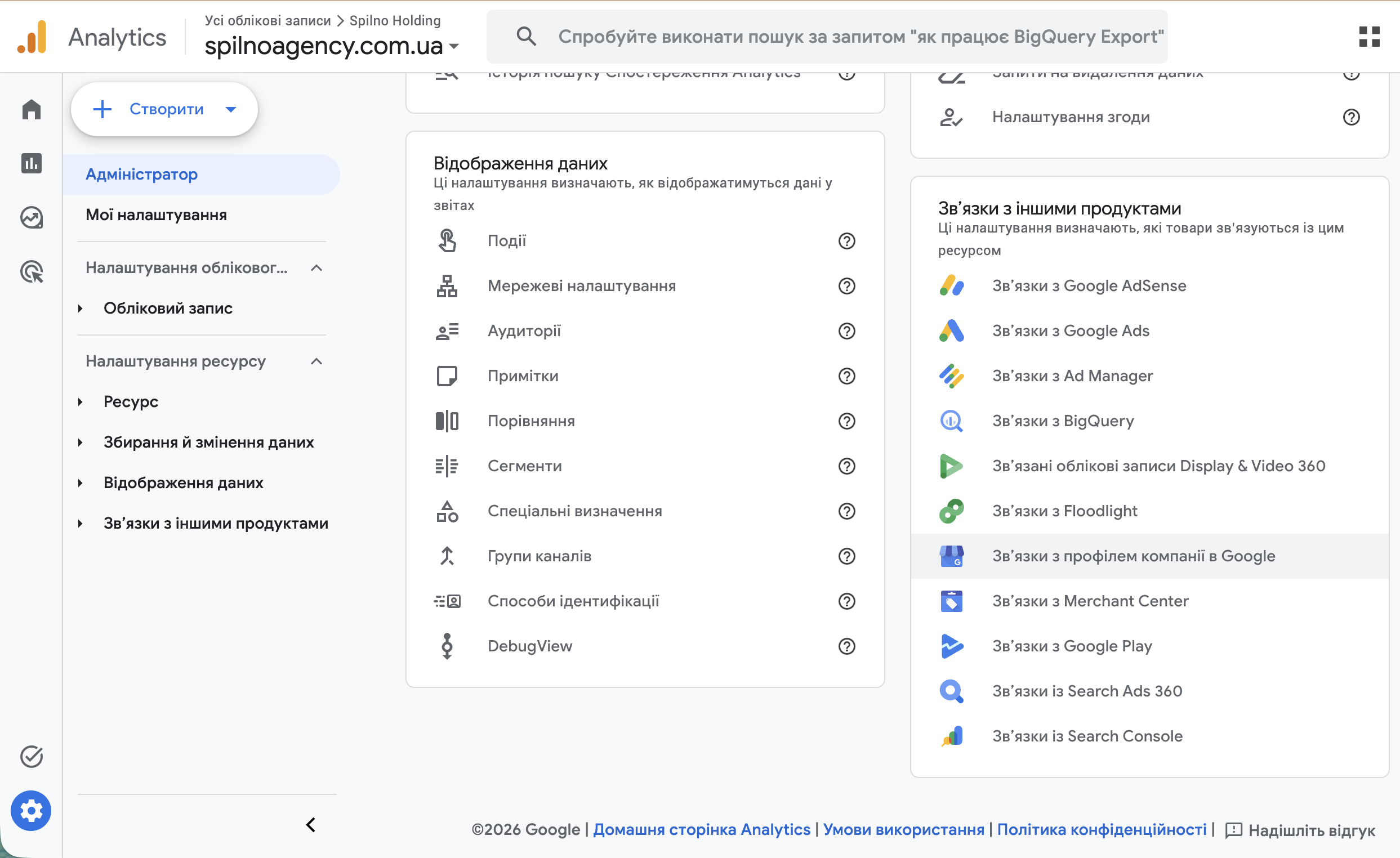This screenshot has width=1400, height=858.
Task: Click Усі облікові записи breadcrumb
Action: click(267, 20)
